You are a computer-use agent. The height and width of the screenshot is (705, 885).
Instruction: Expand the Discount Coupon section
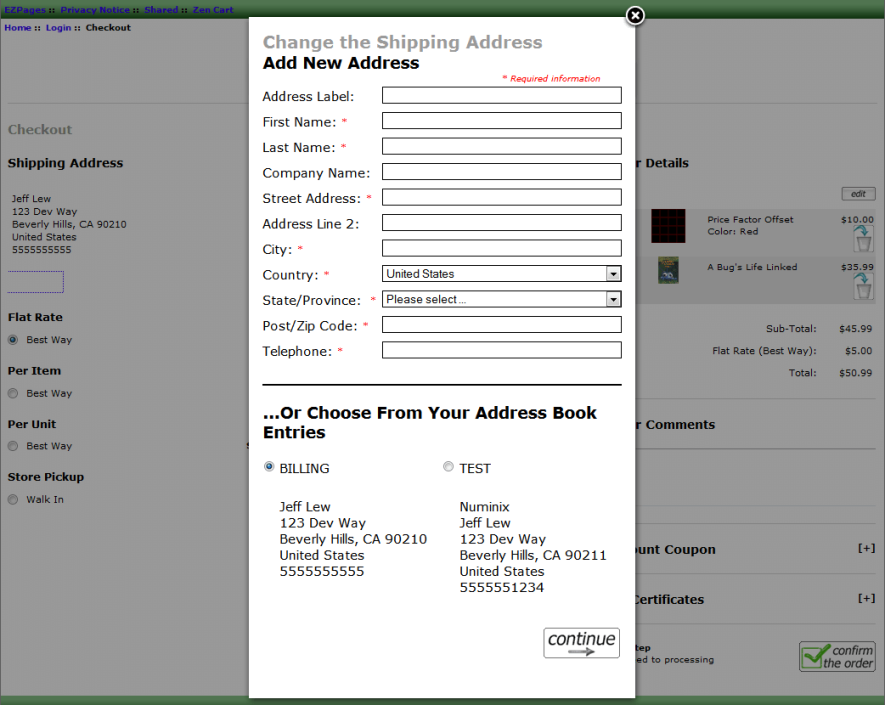[x=866, y=549]
